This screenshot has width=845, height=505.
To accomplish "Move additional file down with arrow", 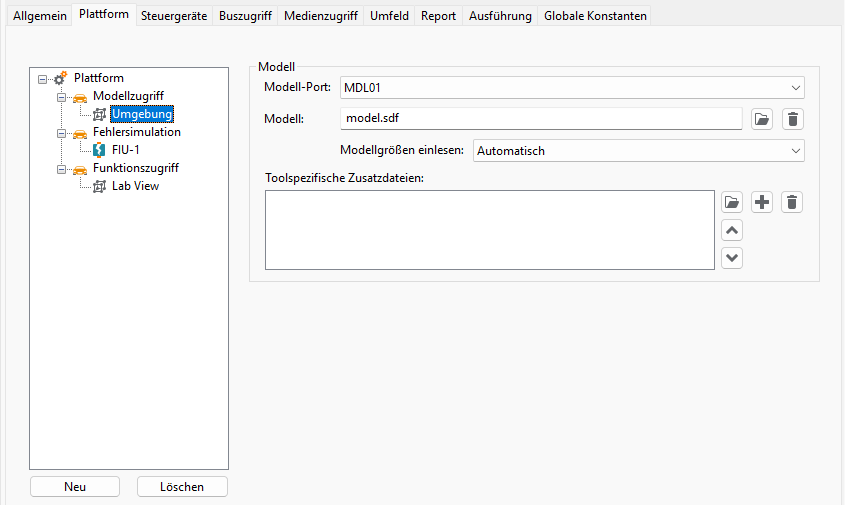I will point(732,258).
